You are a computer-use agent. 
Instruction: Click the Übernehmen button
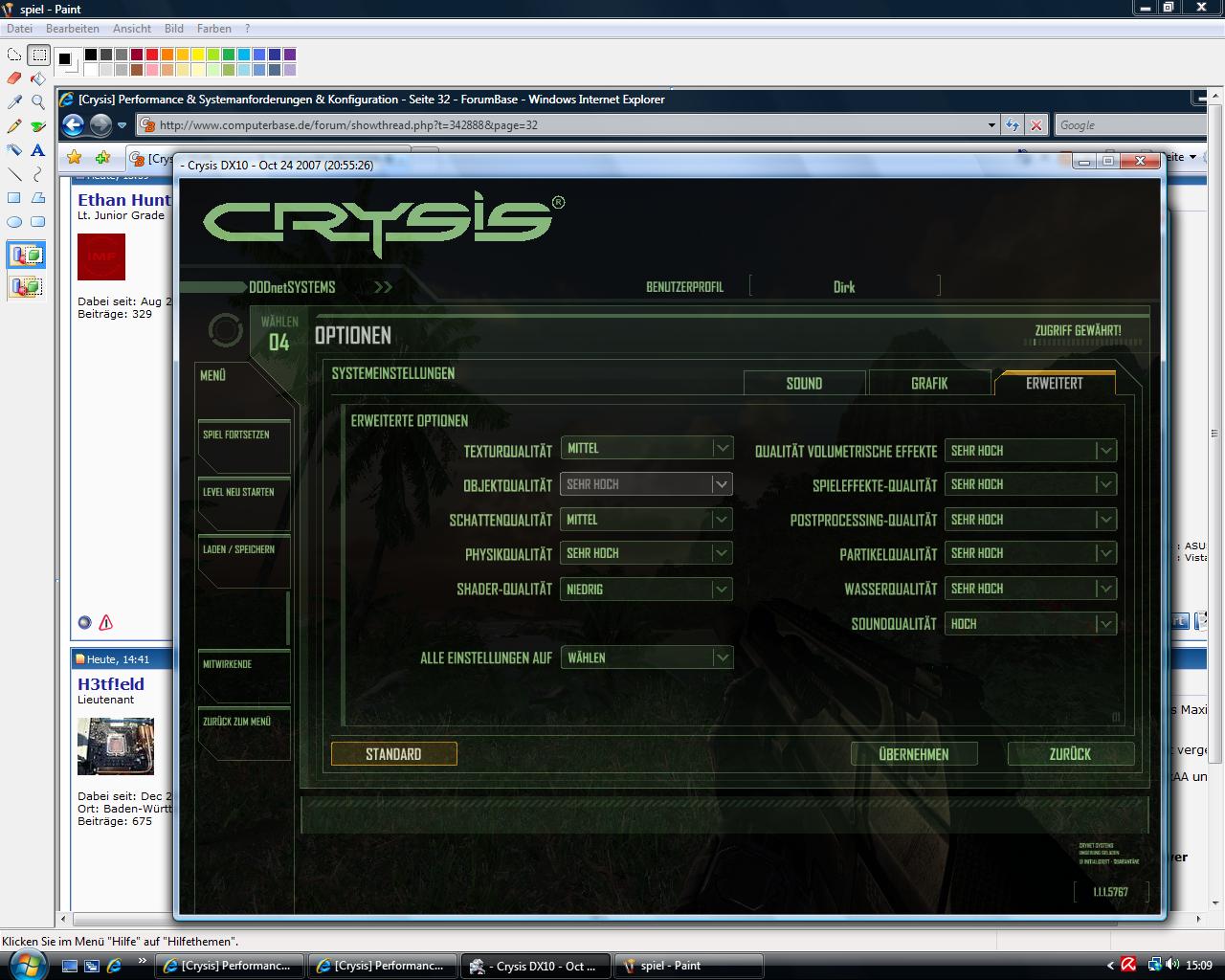pos(914,754)
